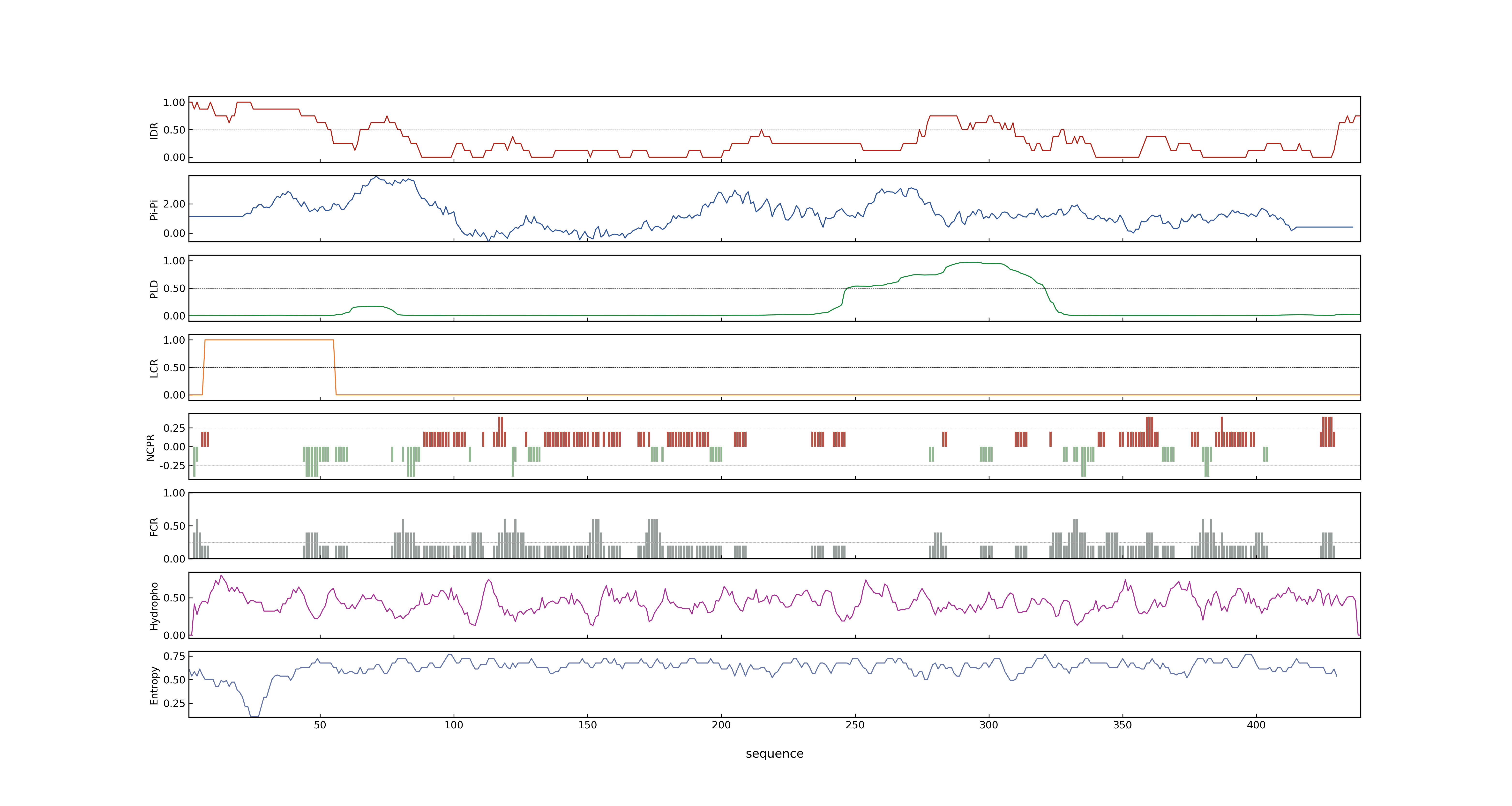Viewport: 1512px width, 806px height.
Task: Click the Entropy y-axis label
Action: click(154, 685)
